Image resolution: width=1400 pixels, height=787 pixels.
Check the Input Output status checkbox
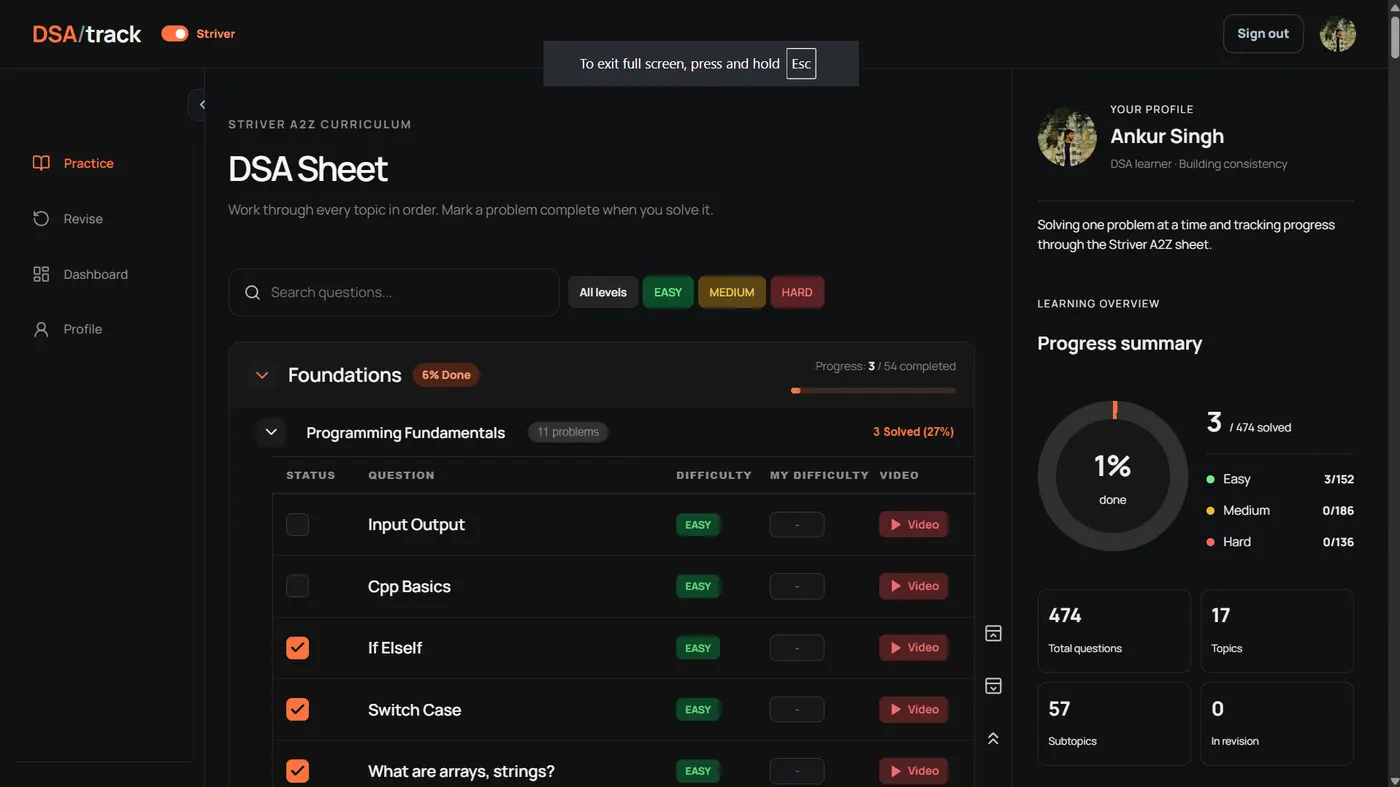(298, 525)
